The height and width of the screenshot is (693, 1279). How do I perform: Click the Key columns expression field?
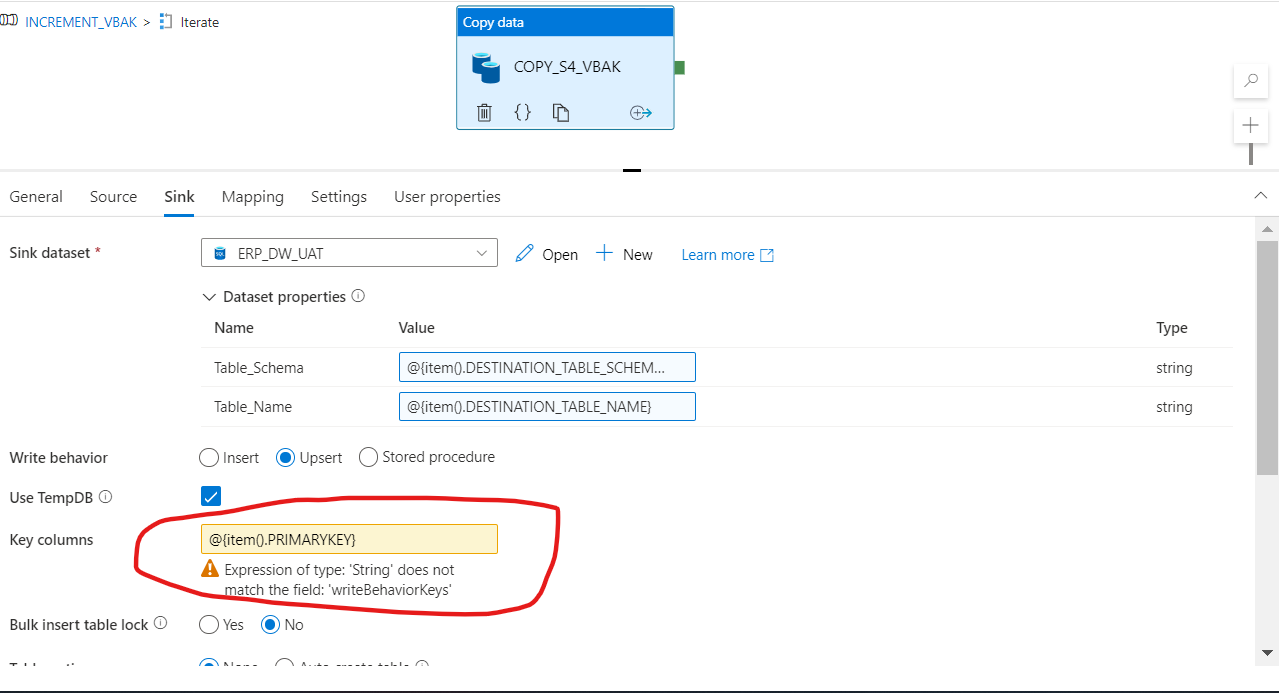(349, 539)
